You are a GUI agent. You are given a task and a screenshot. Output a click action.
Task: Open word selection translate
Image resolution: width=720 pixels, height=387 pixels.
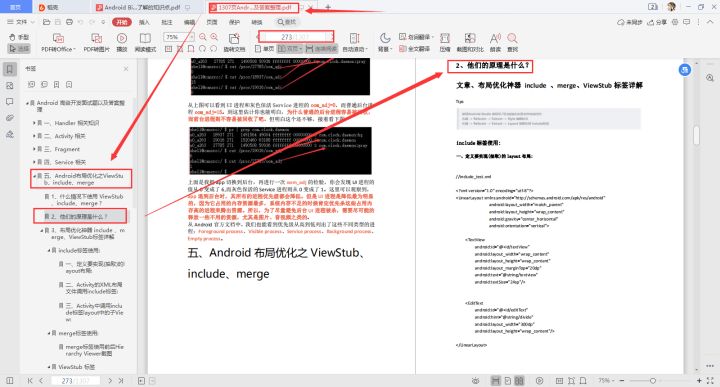(416, 37)
